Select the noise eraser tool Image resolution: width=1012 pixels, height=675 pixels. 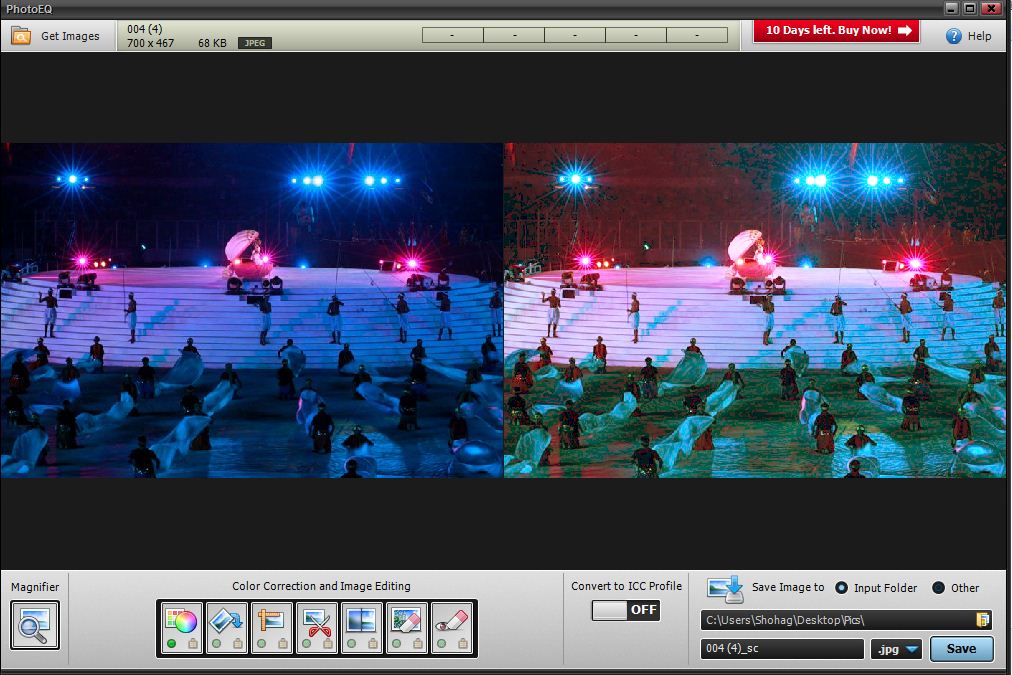tap(407, 621)
